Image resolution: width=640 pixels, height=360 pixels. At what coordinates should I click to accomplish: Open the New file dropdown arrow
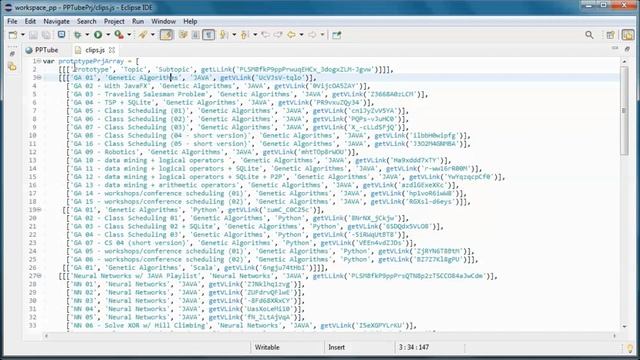coord(22,35)
